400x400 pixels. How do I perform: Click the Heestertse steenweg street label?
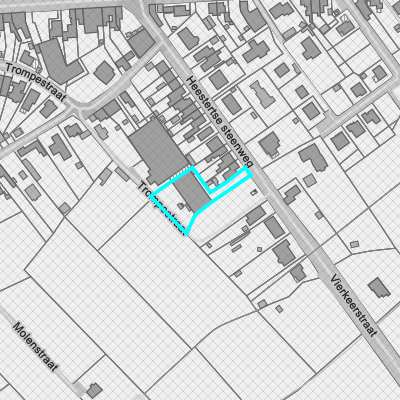point(220,122)
